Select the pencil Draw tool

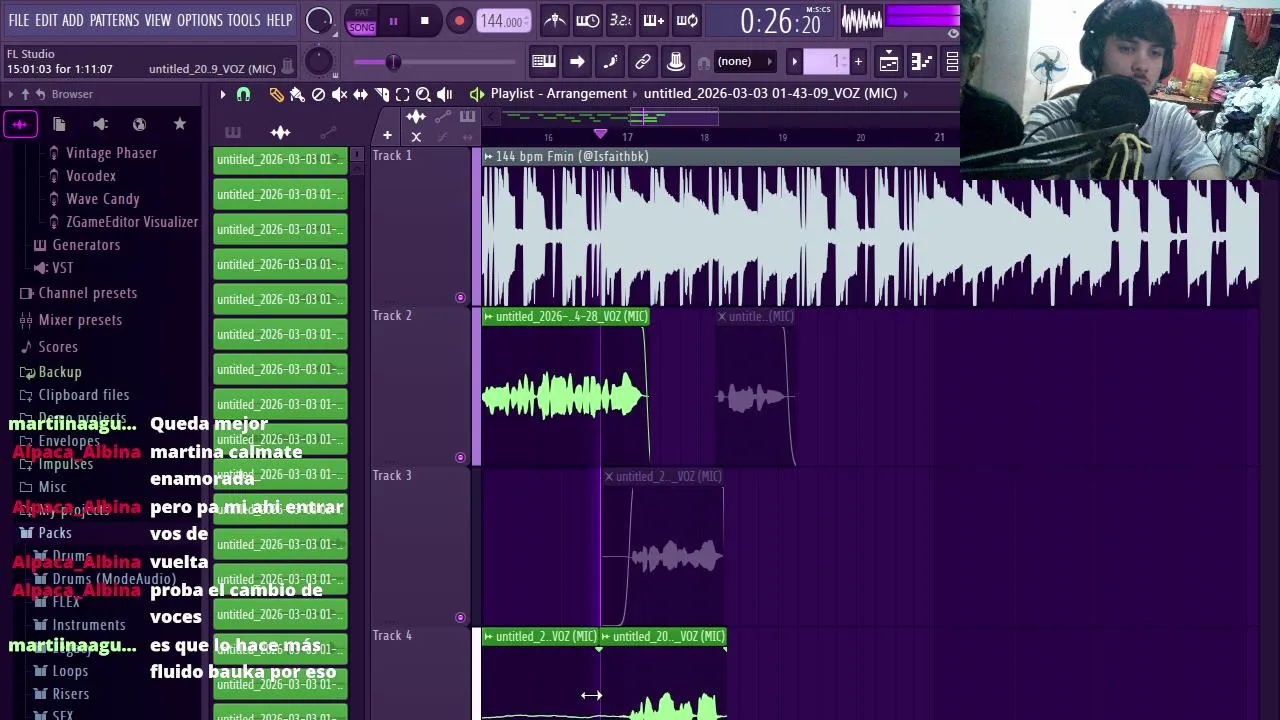coord(276,94)
